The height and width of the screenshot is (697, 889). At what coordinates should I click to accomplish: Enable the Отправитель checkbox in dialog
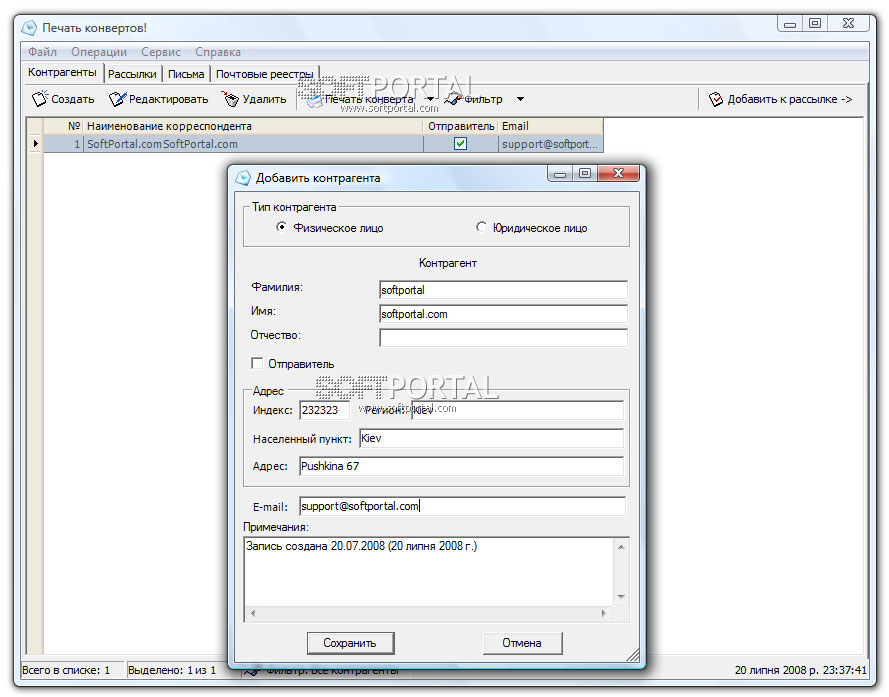257,363
